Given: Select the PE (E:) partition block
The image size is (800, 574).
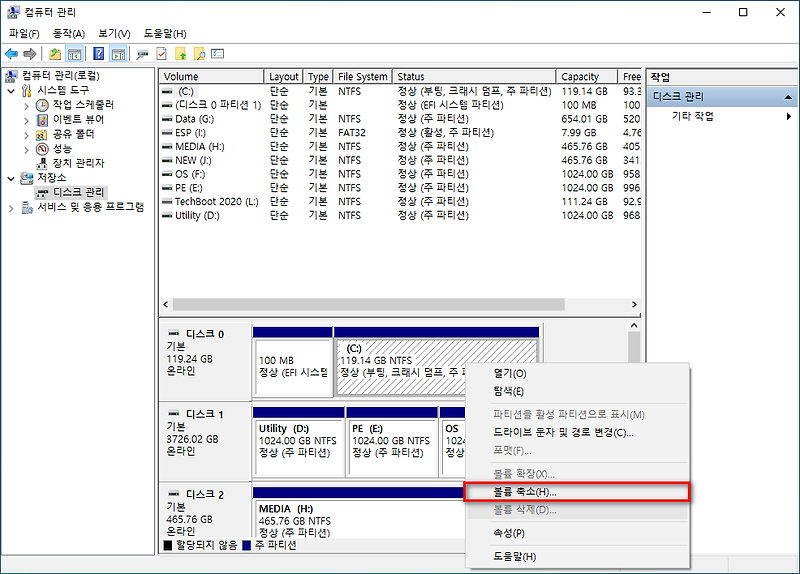Looking at the screenshot, I should pos(392,442).
